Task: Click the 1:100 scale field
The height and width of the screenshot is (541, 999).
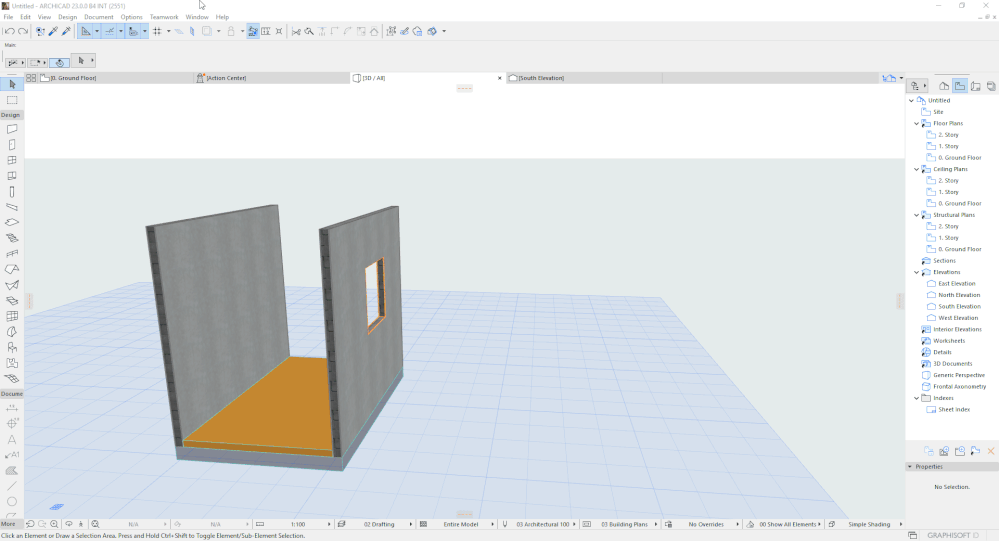Action: 297,524
